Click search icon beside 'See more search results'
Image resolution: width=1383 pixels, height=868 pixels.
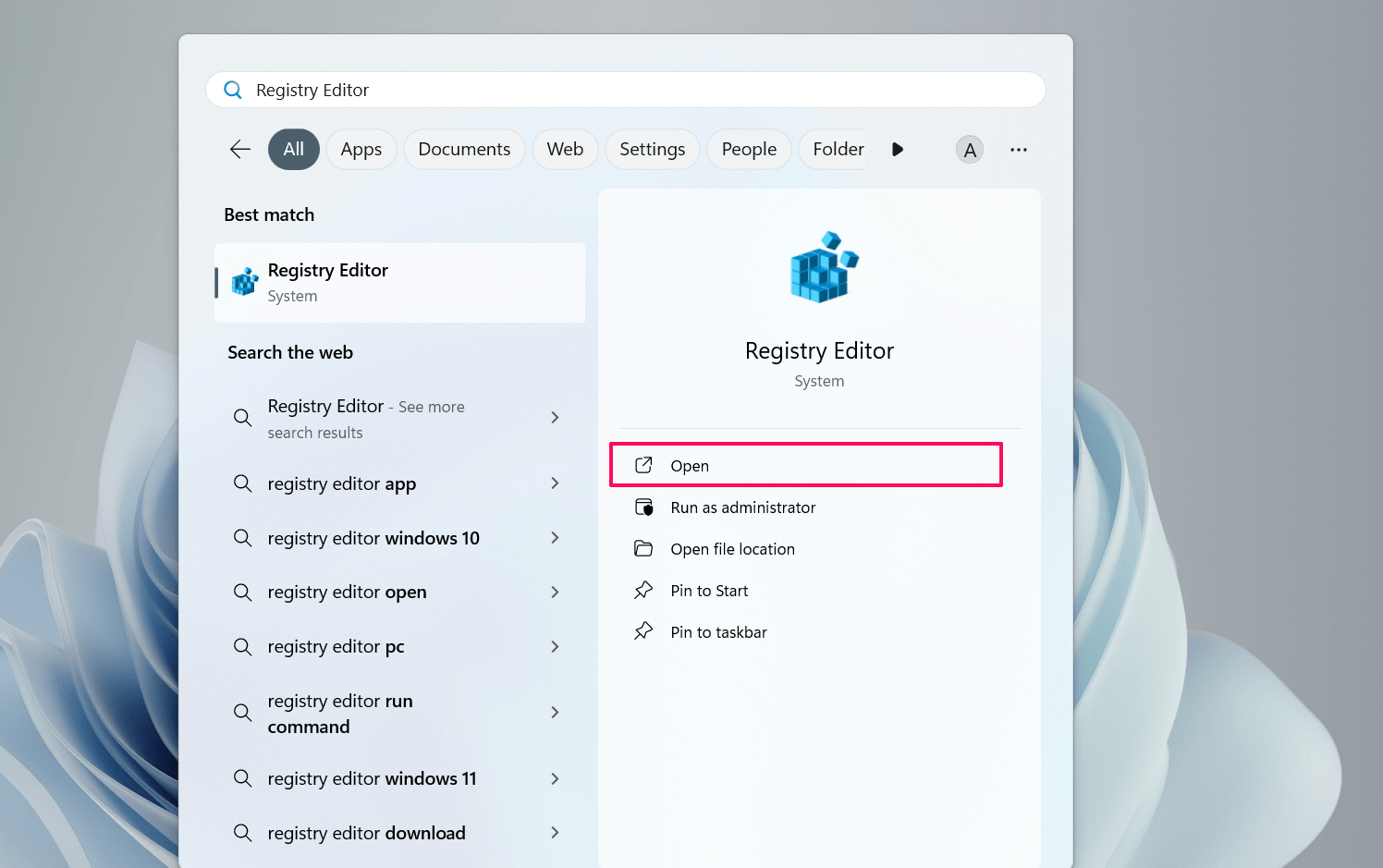[x=242, y=418]
